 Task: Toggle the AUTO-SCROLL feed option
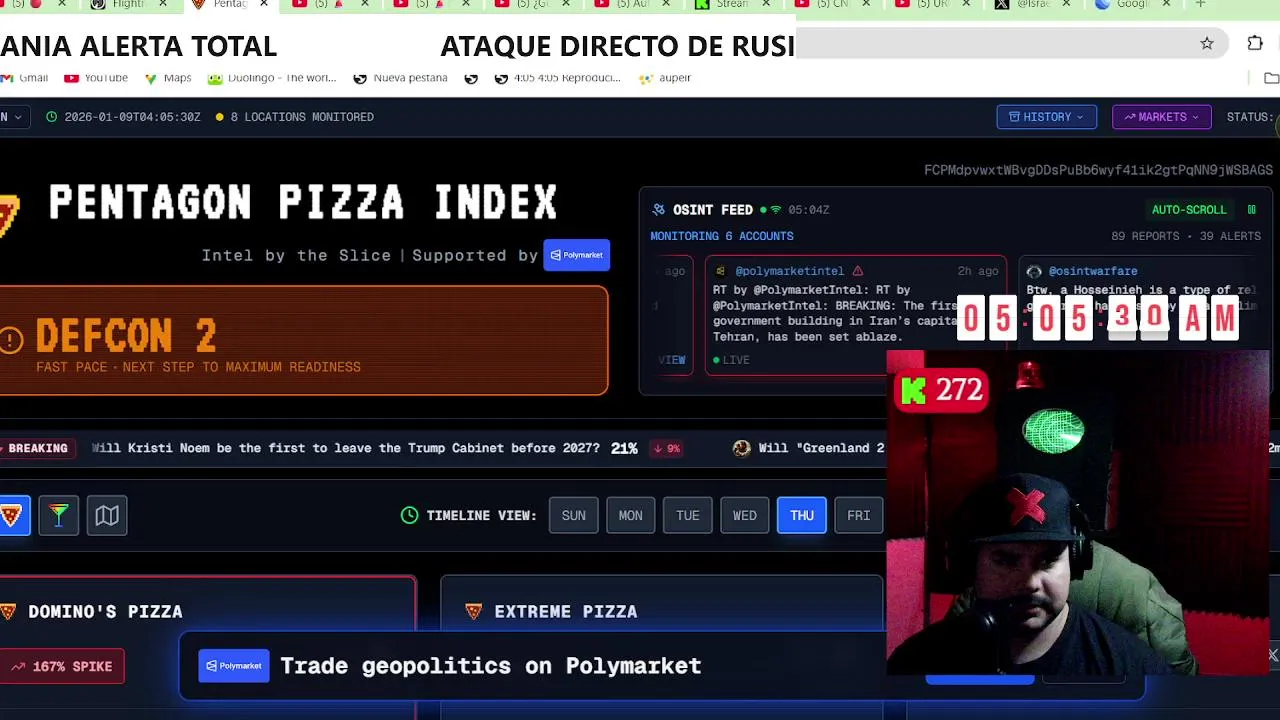pos(1188,210)
